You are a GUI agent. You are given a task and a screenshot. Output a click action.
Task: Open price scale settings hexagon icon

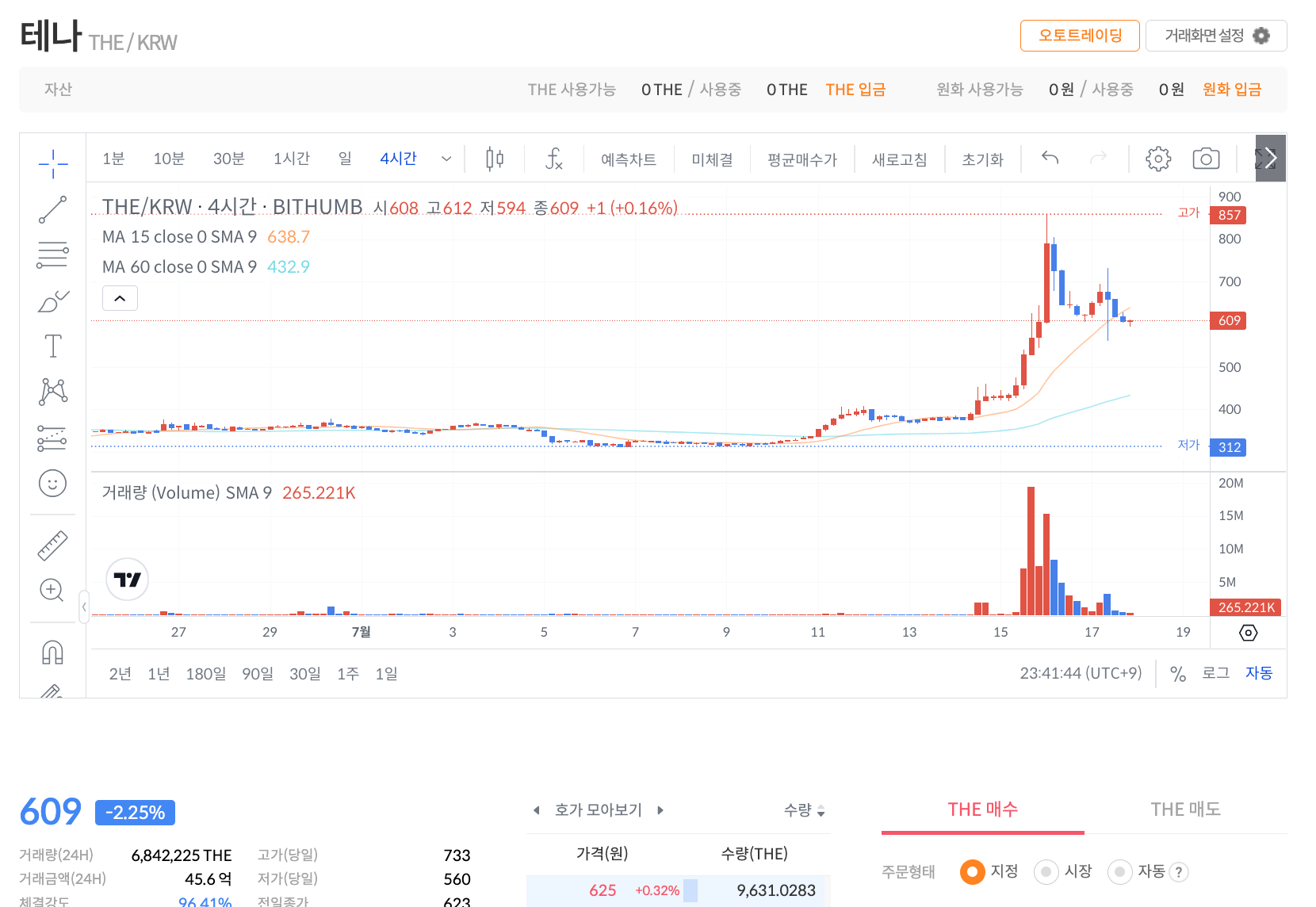pos(1248,633)
